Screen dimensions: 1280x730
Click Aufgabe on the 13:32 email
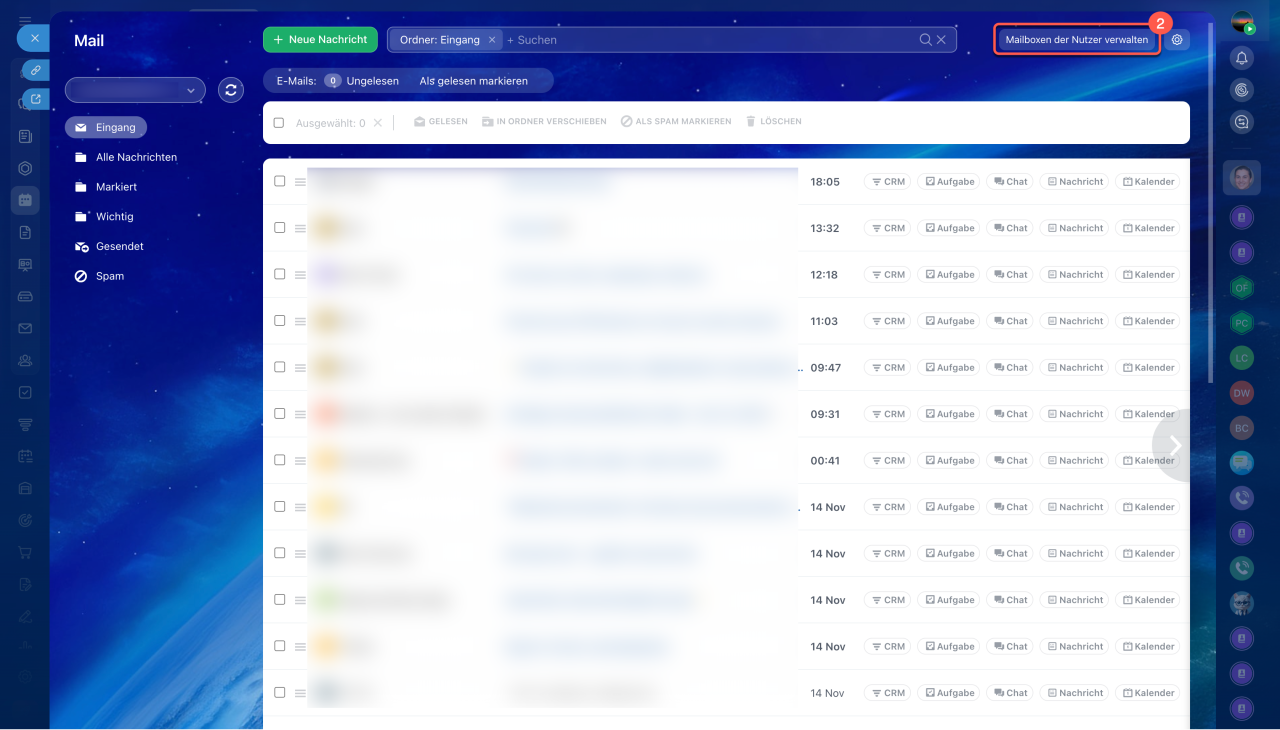click(949, 228)
